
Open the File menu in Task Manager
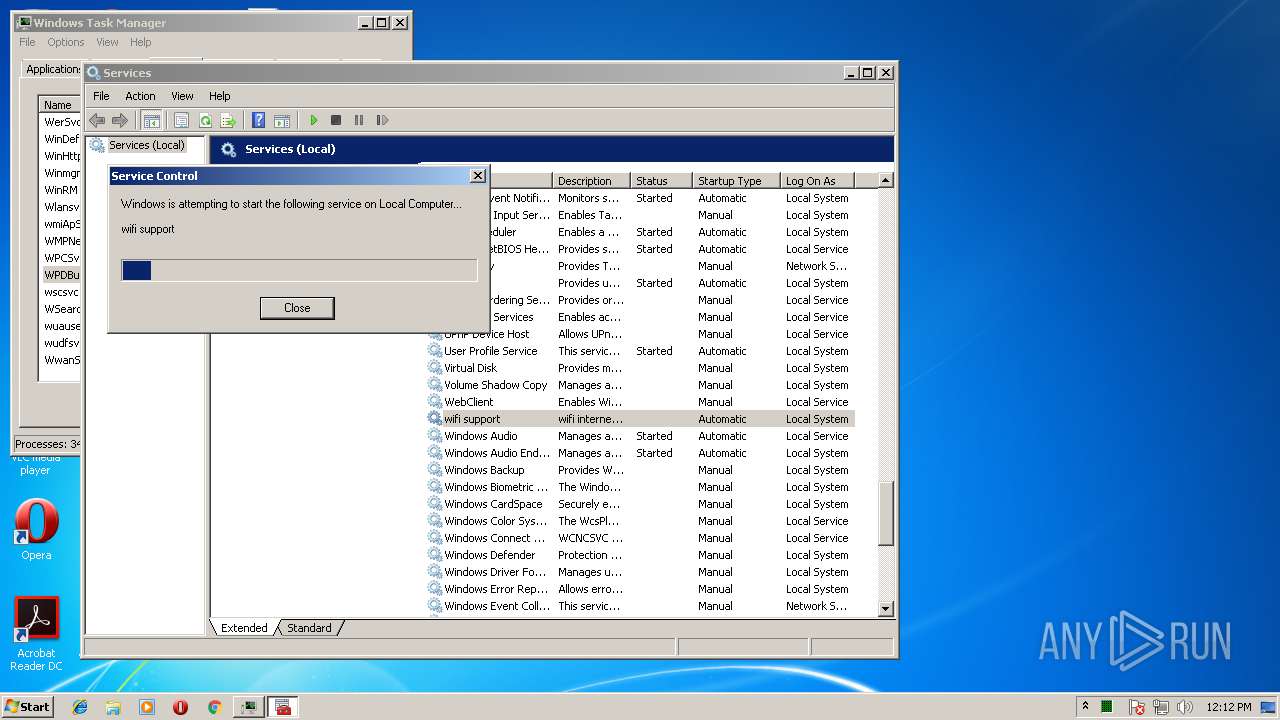click(27, 42)
